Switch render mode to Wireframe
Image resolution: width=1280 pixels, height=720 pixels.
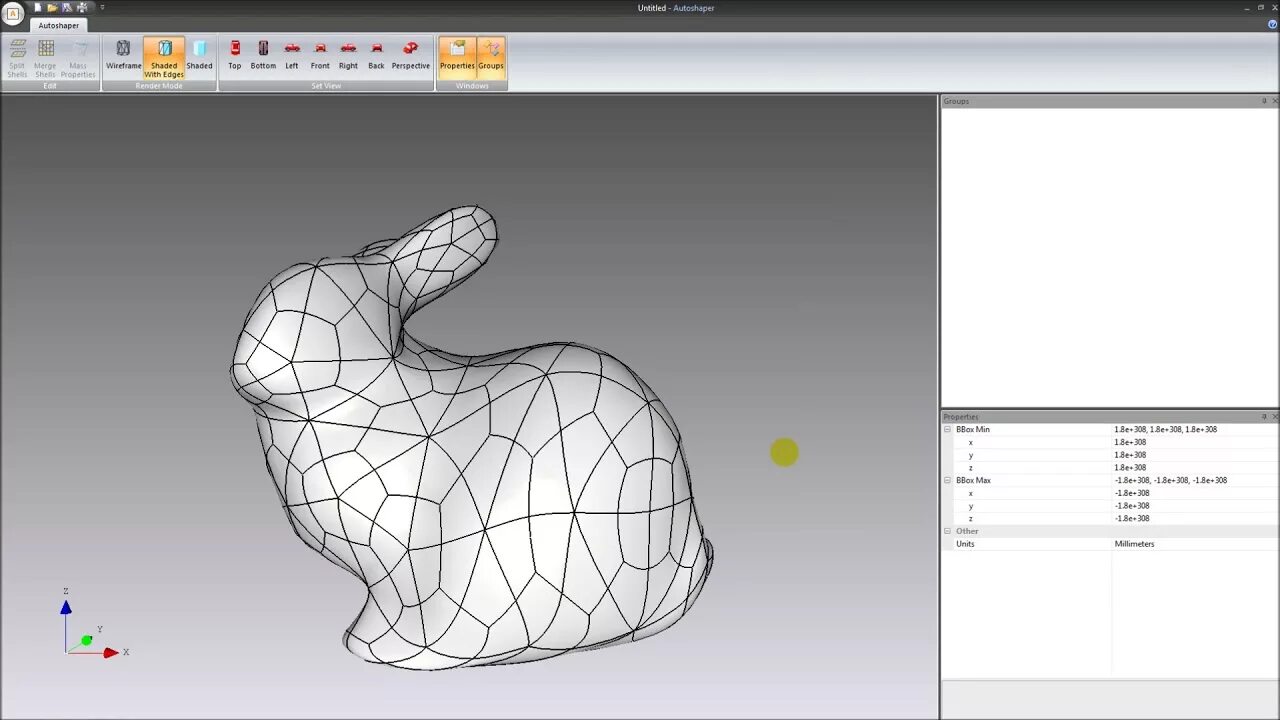pos(123,55)
